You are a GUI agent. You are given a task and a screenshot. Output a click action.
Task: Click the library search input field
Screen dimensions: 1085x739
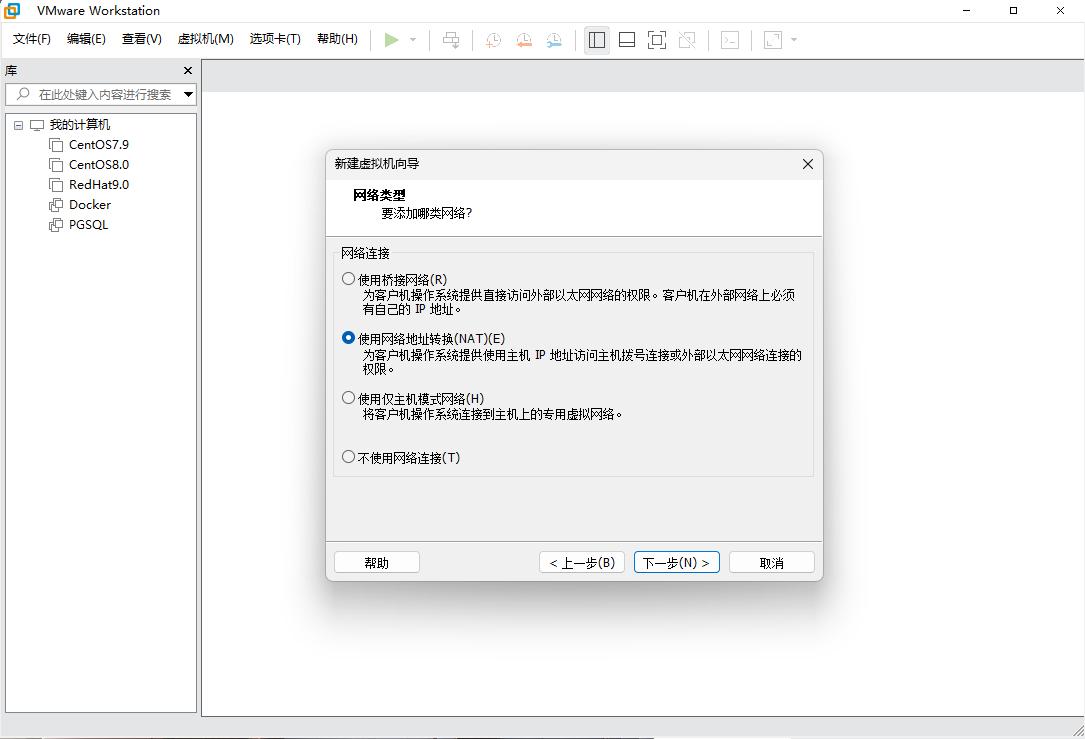(x=100, y=94)
